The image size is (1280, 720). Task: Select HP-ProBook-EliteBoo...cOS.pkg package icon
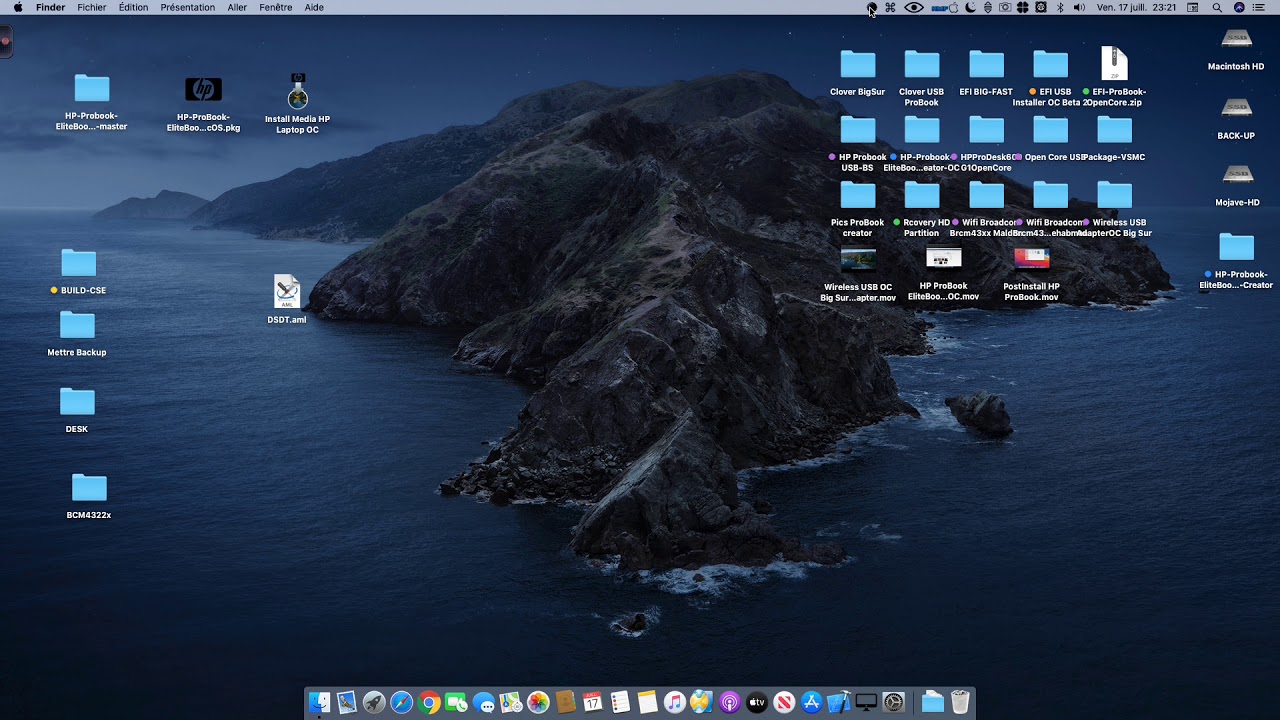coord(203,90)
